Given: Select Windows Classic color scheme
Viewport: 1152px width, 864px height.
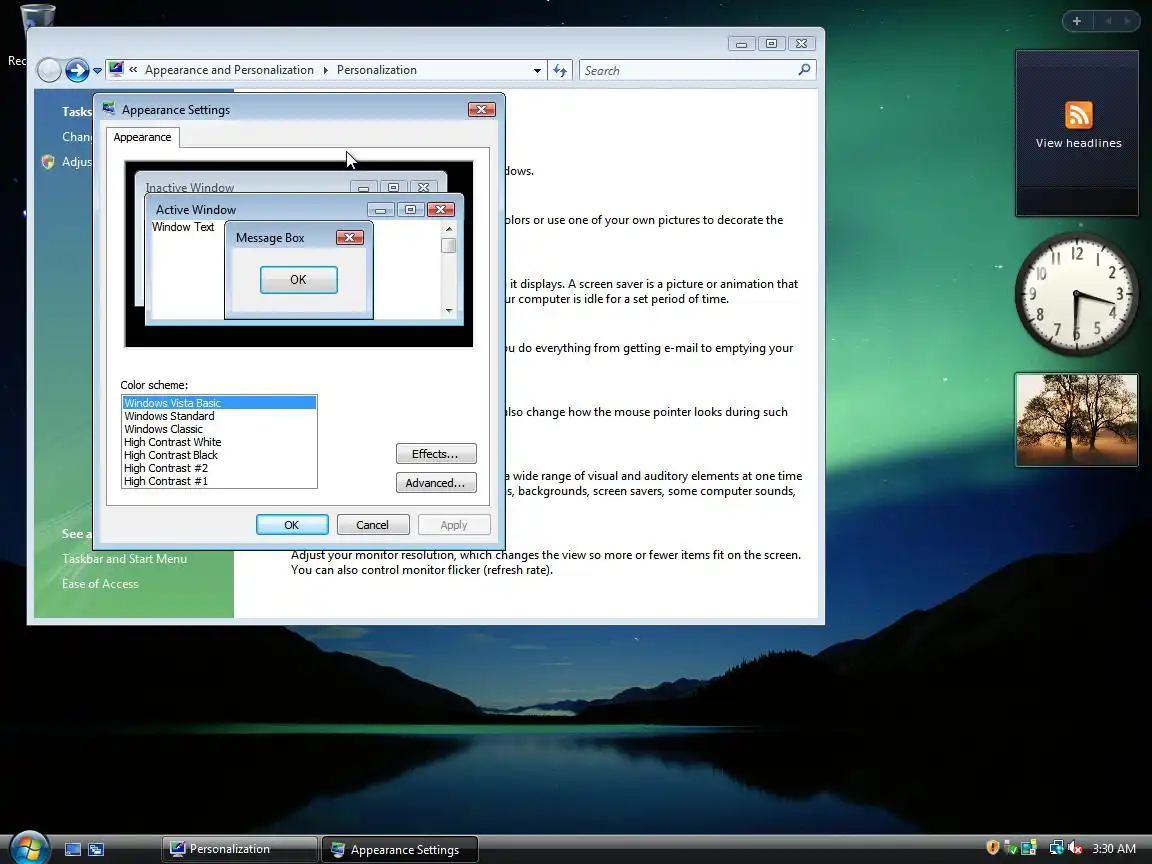Looking at the screenshot, I should coord(219,429).
